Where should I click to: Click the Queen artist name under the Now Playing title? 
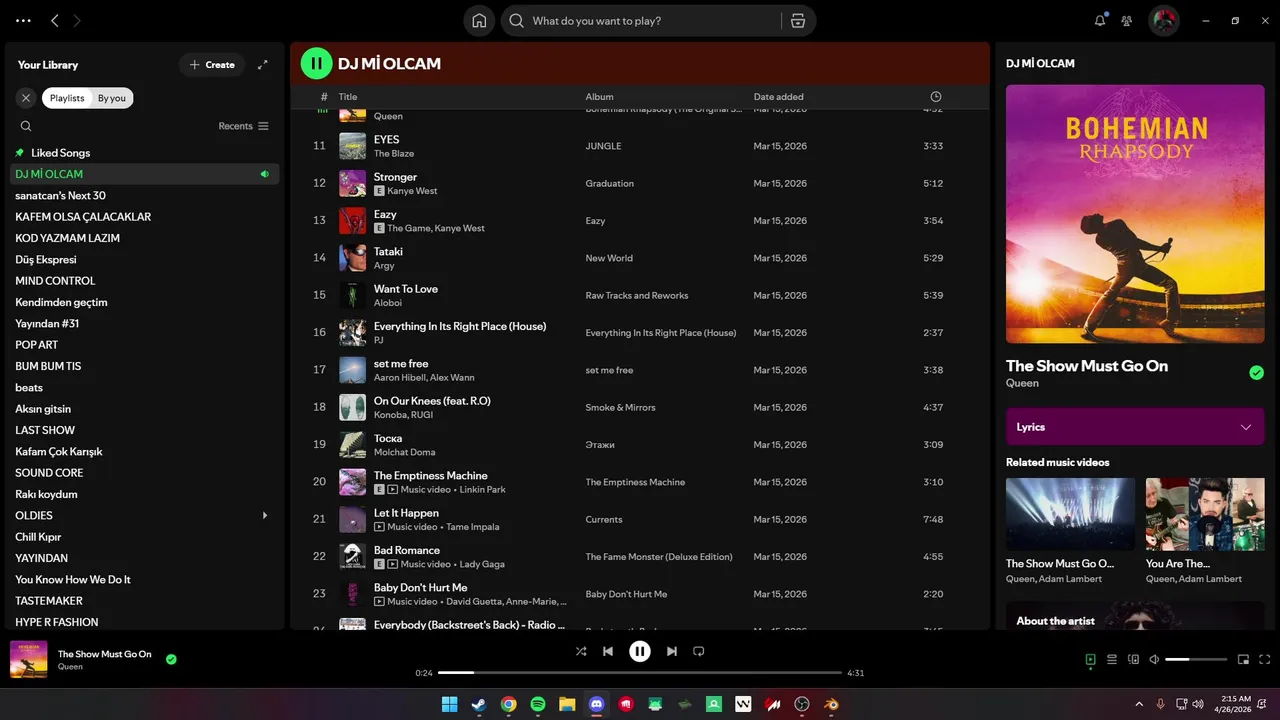point(1022,383)
